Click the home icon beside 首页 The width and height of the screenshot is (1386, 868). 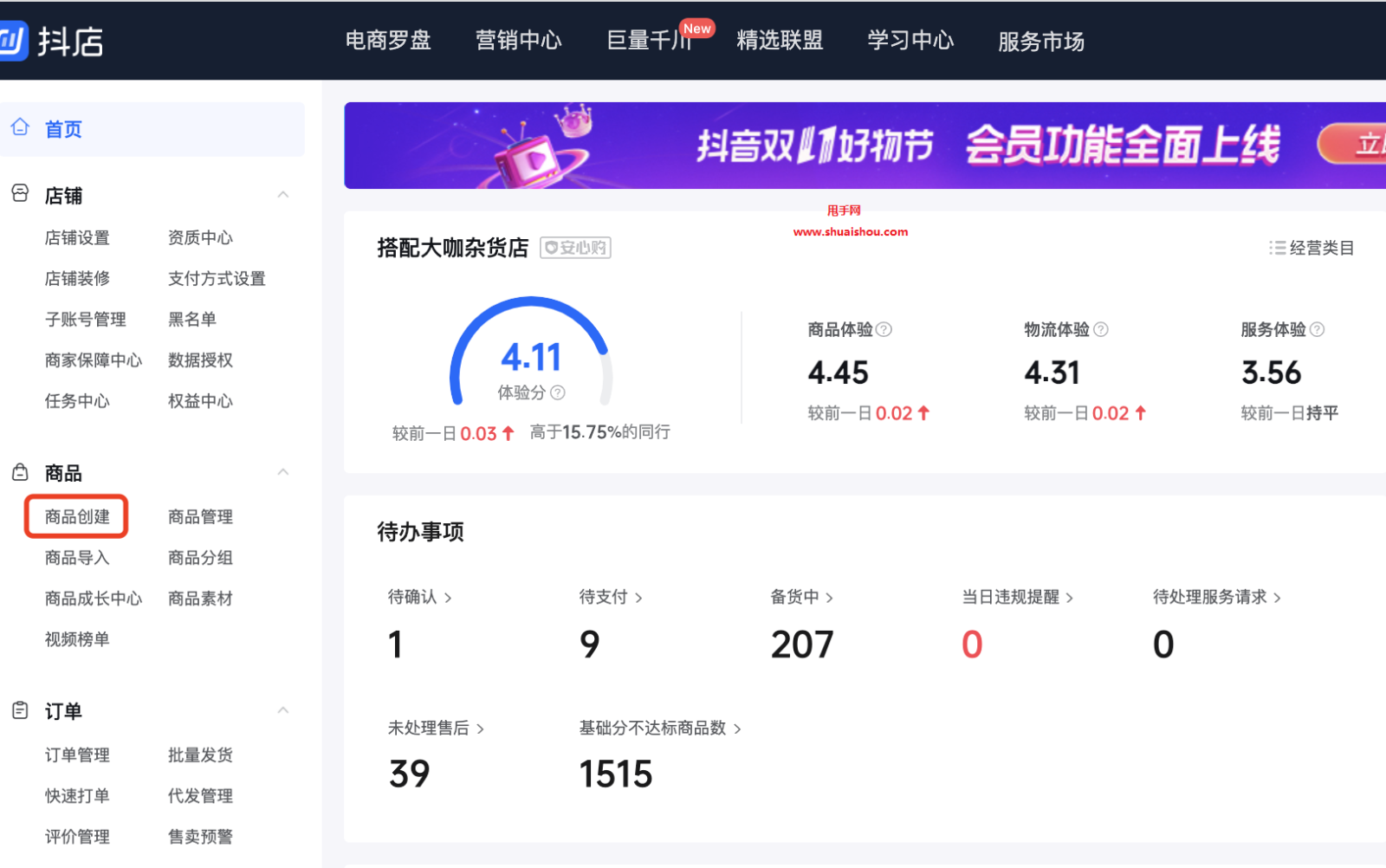tap(20, 128)
